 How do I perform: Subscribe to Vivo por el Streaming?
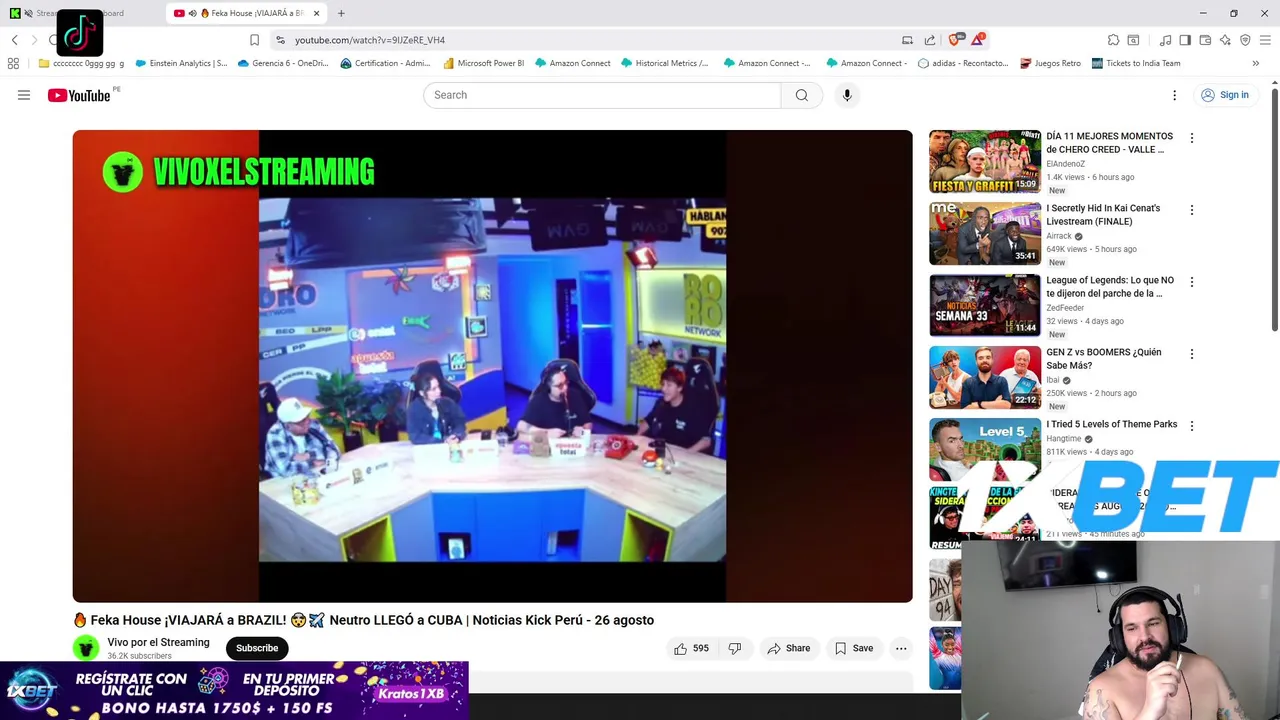click(257, 648)
